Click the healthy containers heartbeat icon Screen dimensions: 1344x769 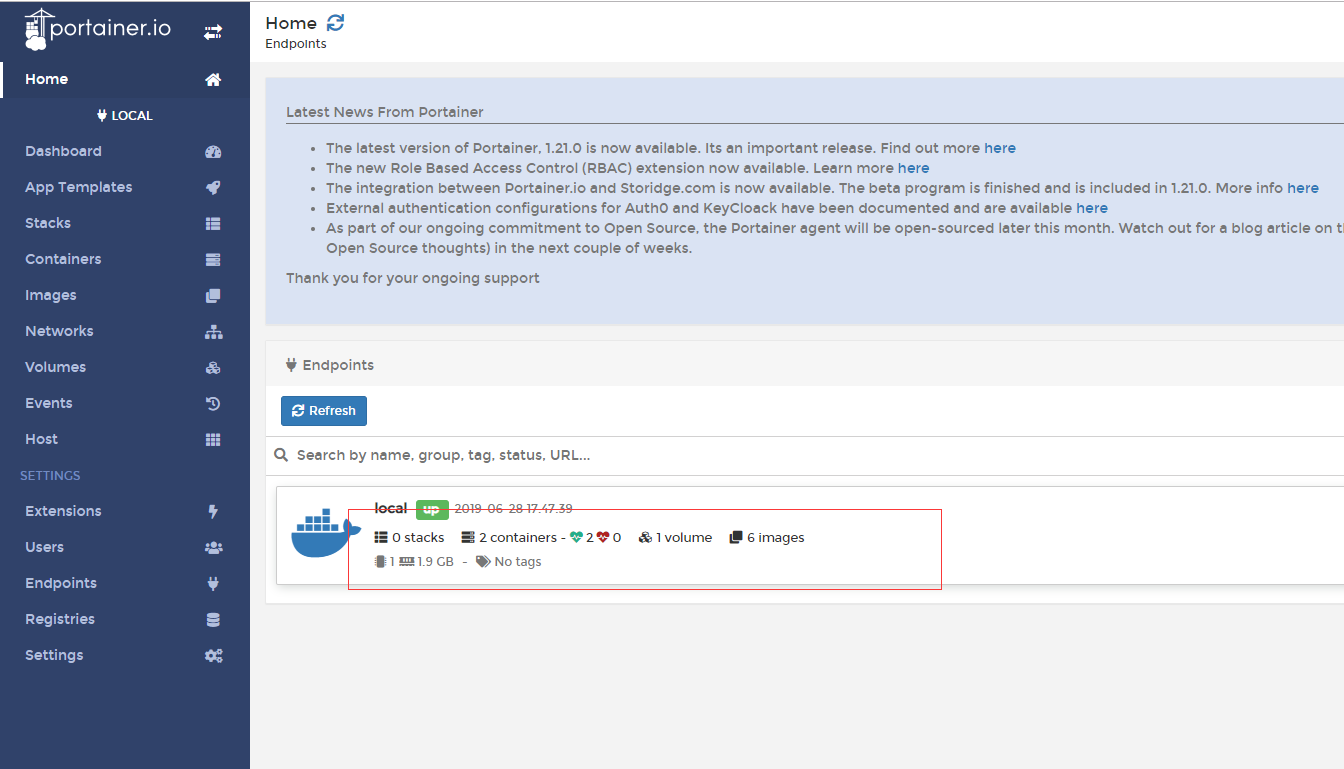(577, 537)
